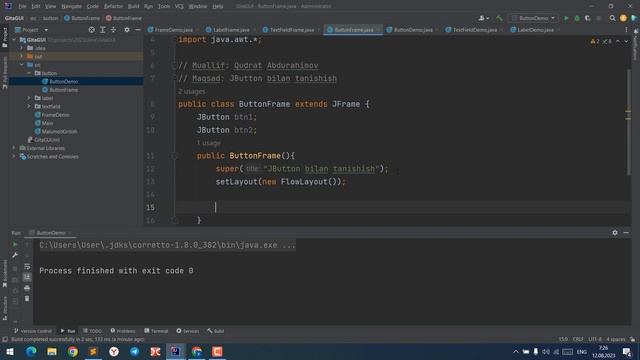Rerun ButtonDemo in Run panel
Viewport: 640px width, 360px height.
[15, 244]
